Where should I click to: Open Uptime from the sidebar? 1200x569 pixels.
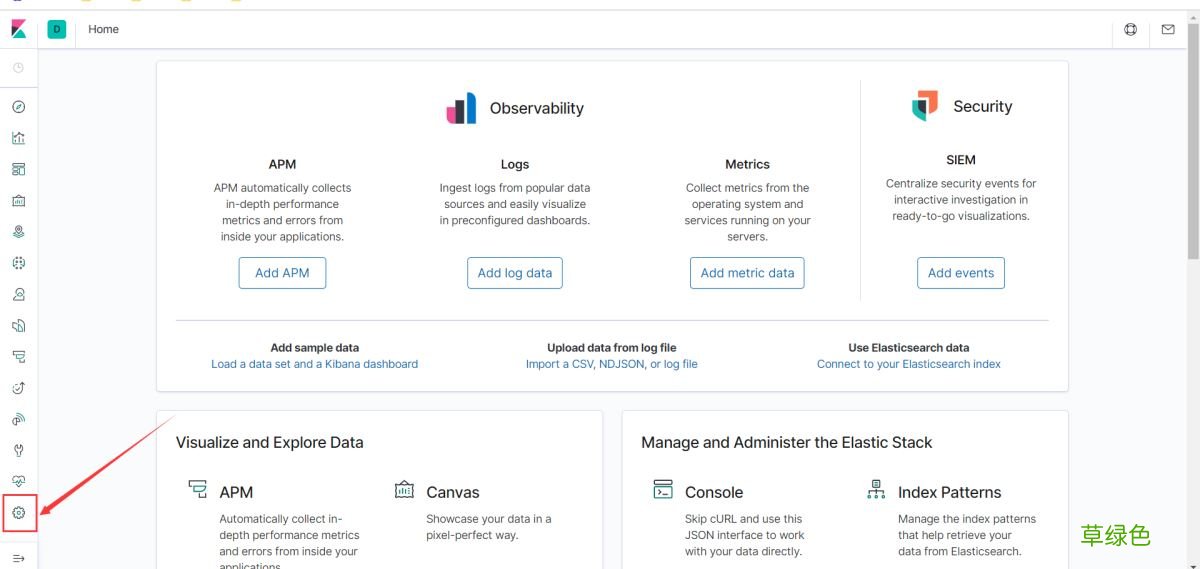18,388
